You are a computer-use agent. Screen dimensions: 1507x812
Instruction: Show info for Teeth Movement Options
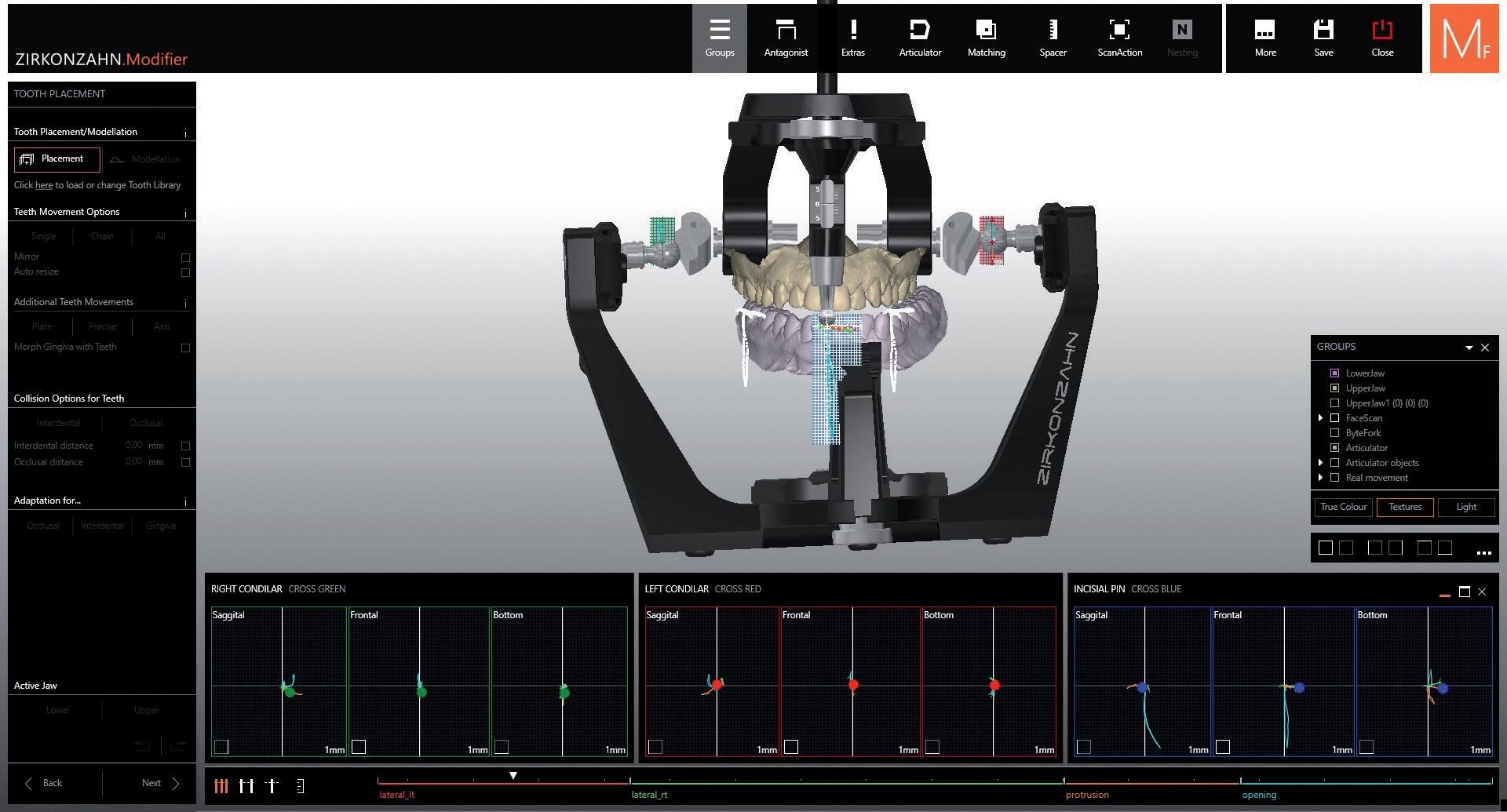(185, 213)
